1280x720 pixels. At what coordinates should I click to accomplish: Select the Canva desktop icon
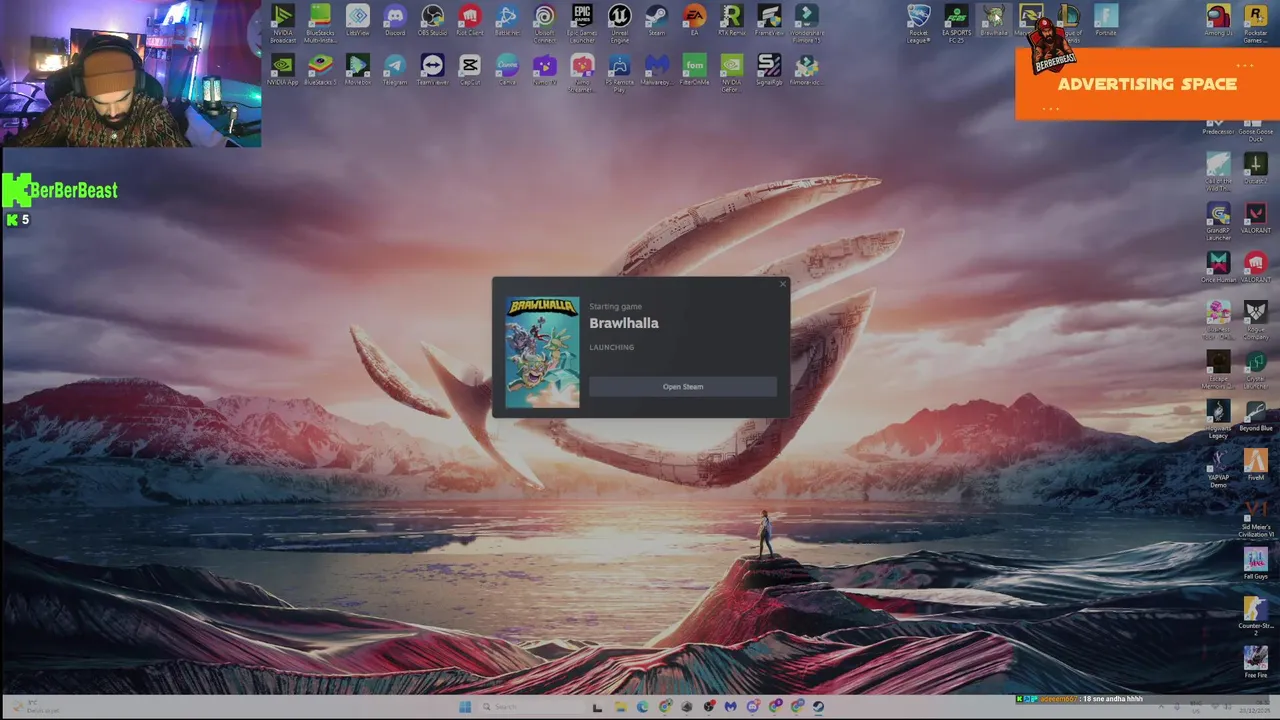click(x=507, y=69)
